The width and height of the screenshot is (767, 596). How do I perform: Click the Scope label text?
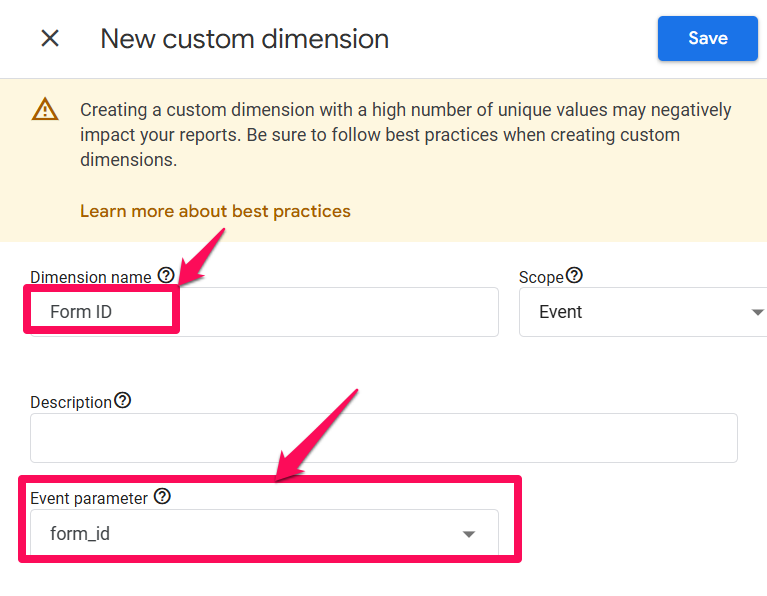tap(541, 277)
